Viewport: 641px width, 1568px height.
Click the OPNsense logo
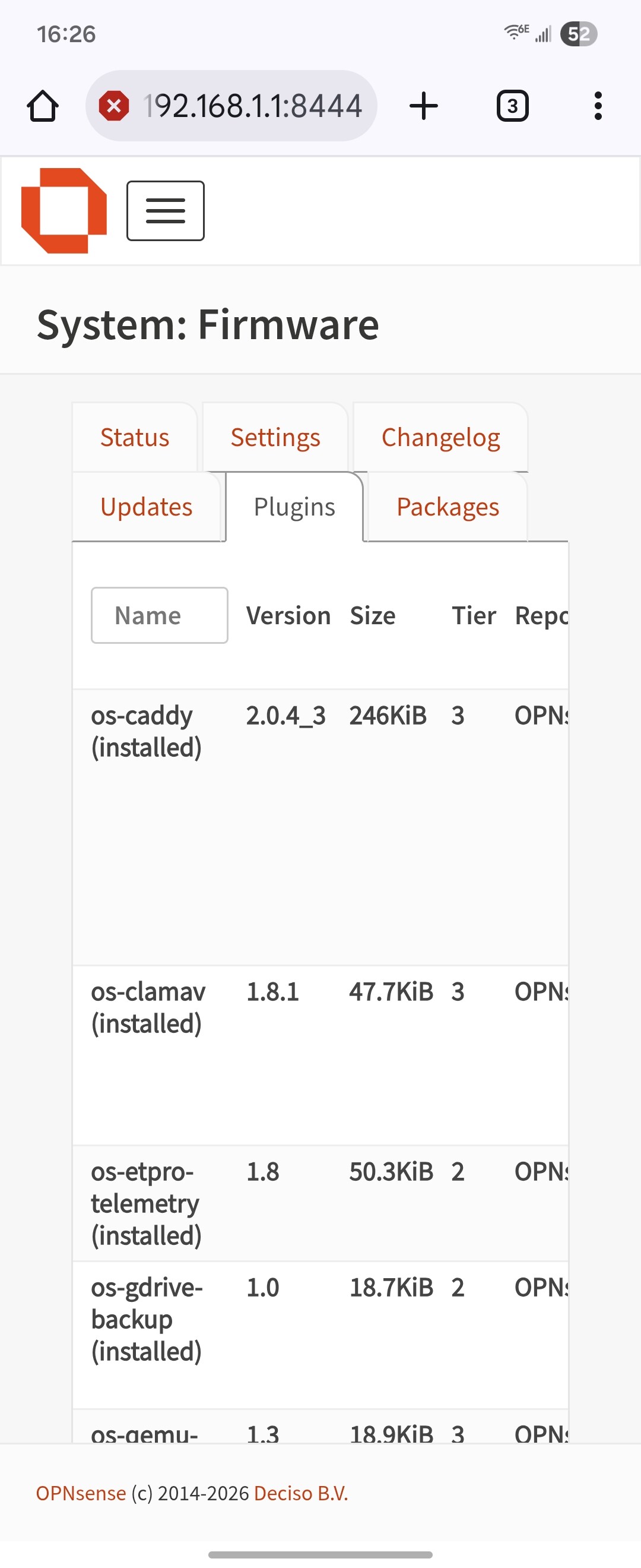pyautogui.click(x=64, y=211)
